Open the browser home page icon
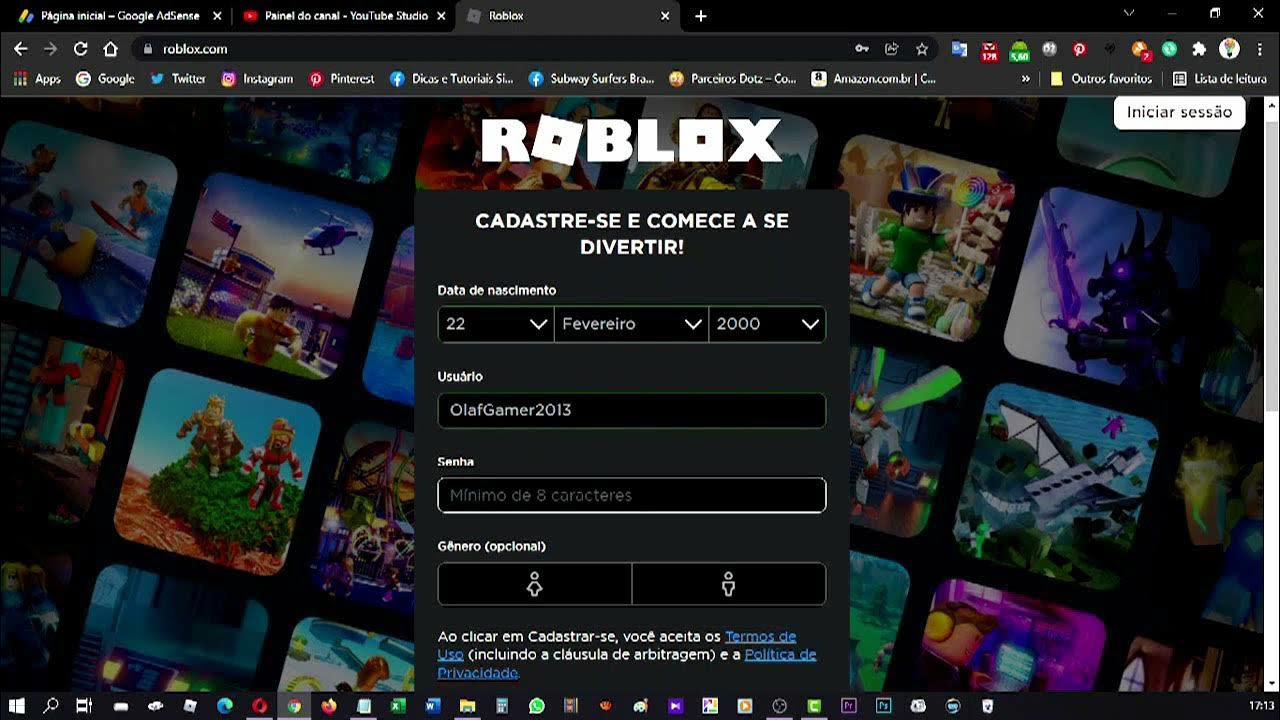1280x720 pixels. pos(111,49)
